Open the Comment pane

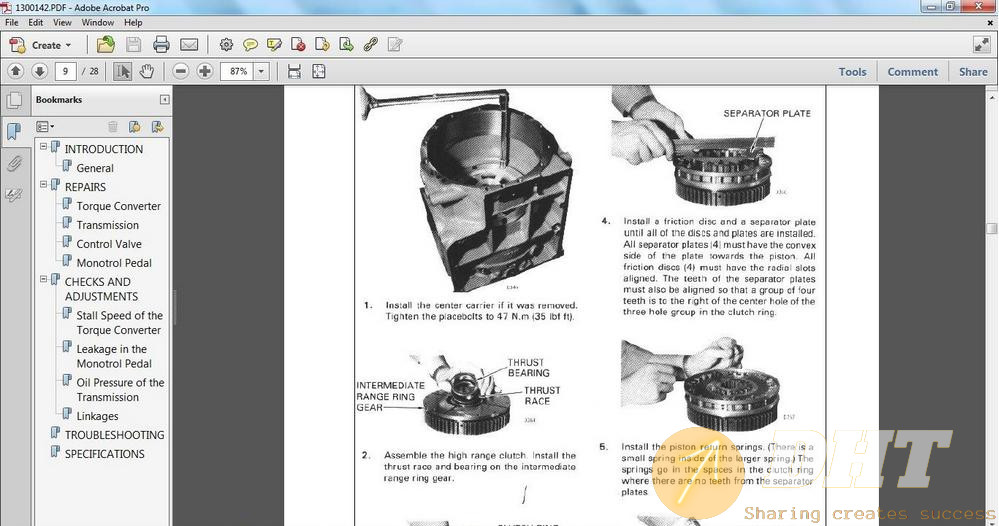click(x=912, y=72)
